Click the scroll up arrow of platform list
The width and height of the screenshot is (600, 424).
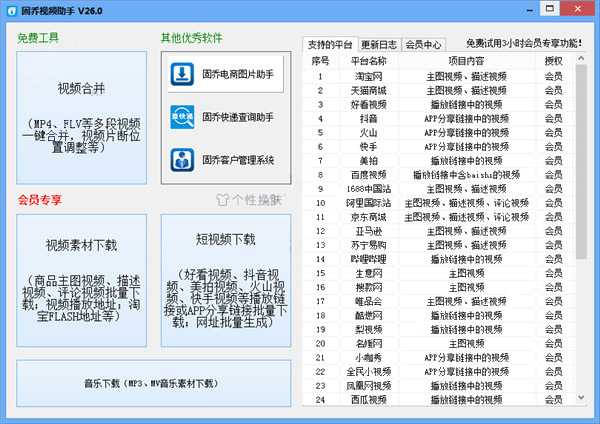click(x=581, y=59)
